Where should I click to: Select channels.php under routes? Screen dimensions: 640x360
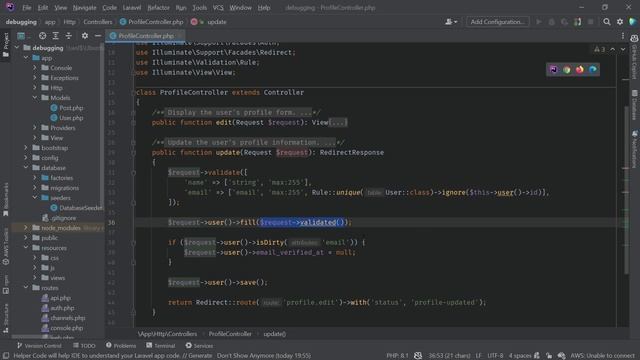pos(63,318)
